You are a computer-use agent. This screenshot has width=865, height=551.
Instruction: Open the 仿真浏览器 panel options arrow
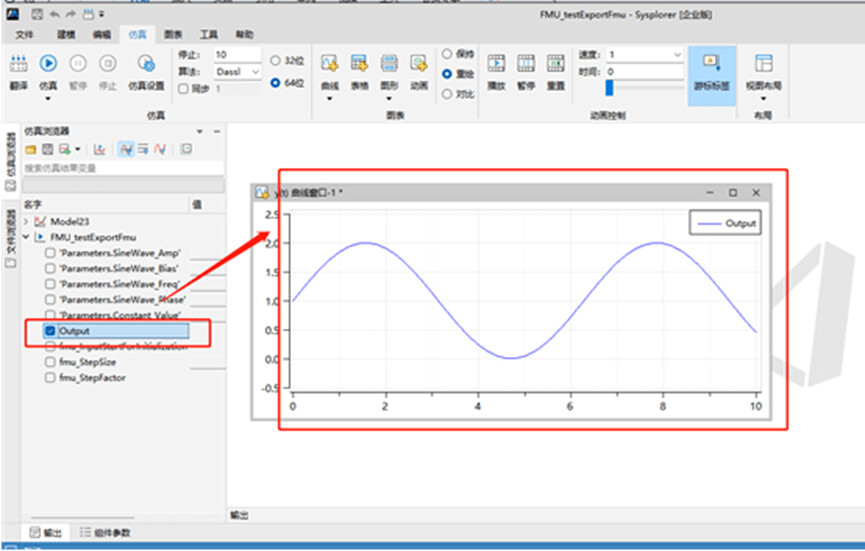coord(200,131)
